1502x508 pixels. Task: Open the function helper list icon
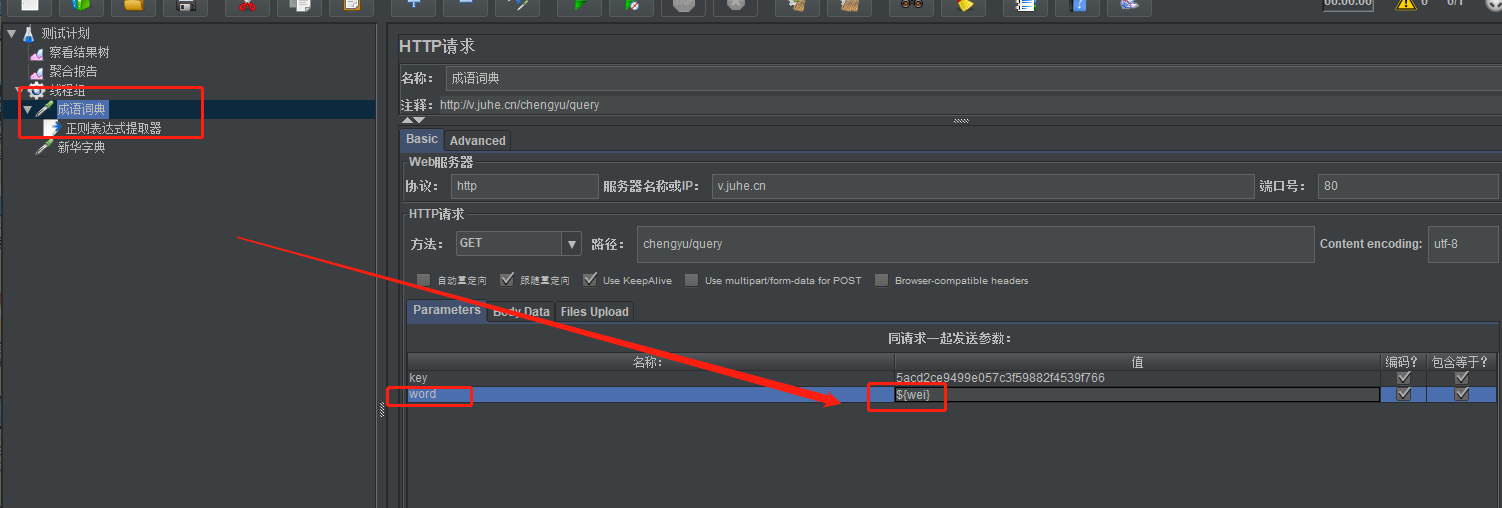(x=1025, y=5)
